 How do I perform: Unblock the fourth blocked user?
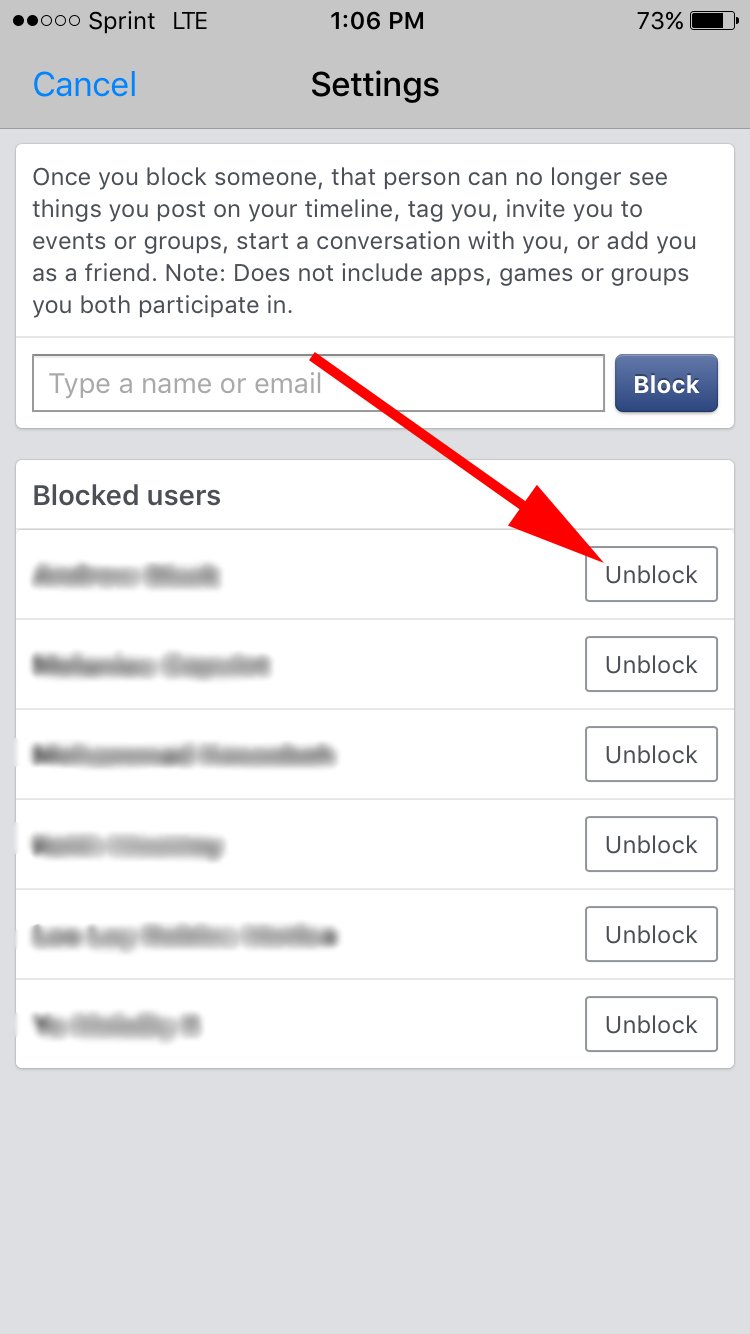pos(651,844)
